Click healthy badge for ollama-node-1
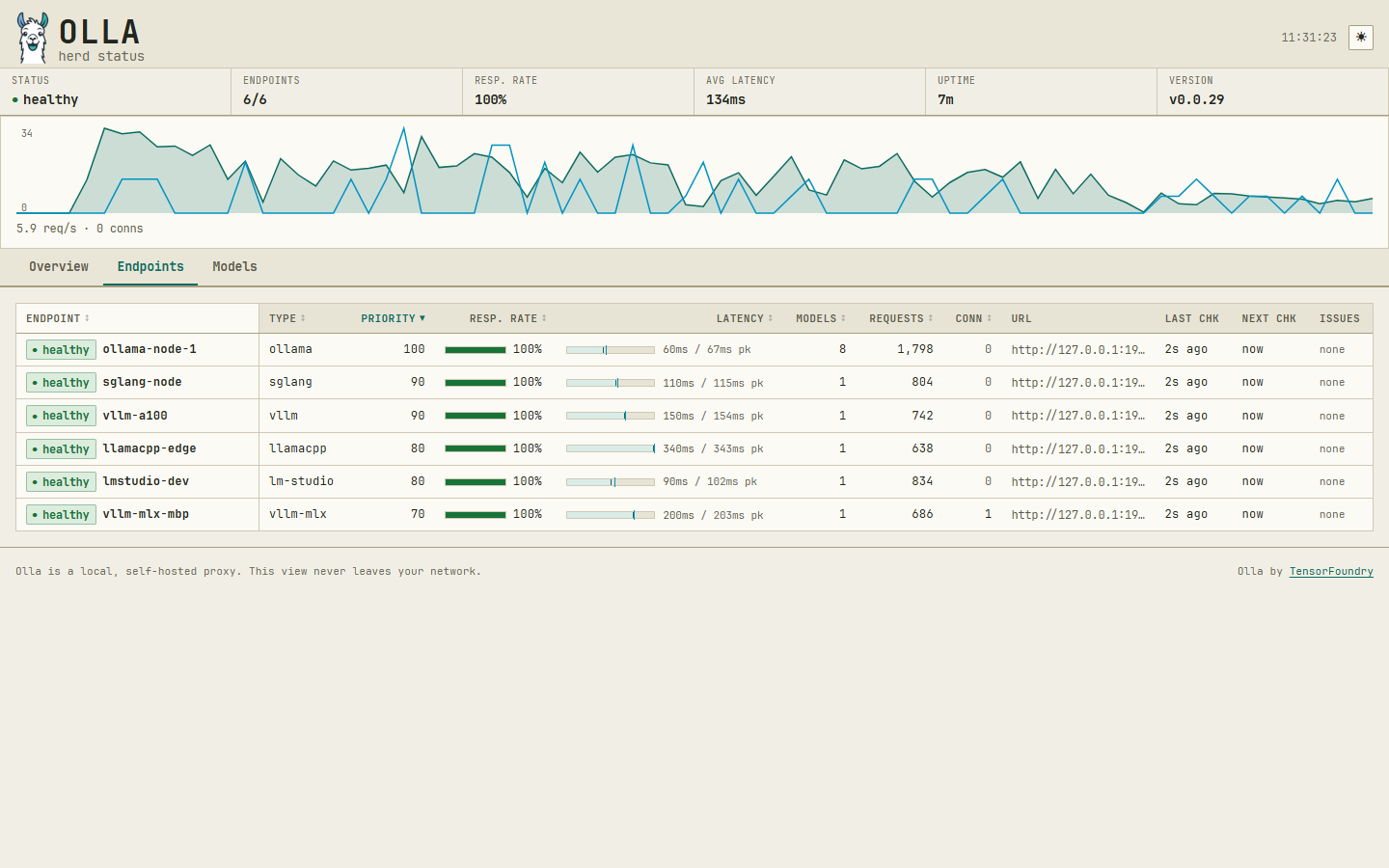1389x868 pixels. pos(61,350)
